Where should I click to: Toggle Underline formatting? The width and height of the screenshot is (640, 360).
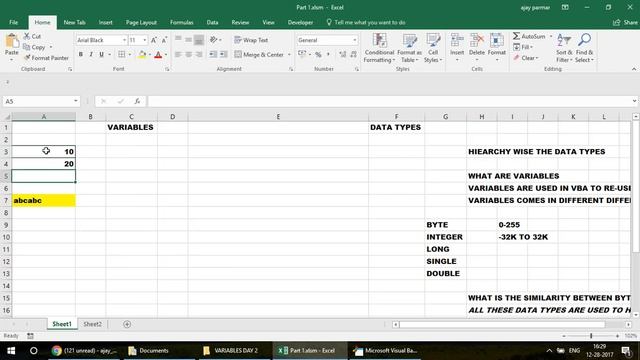click(101, 54)
